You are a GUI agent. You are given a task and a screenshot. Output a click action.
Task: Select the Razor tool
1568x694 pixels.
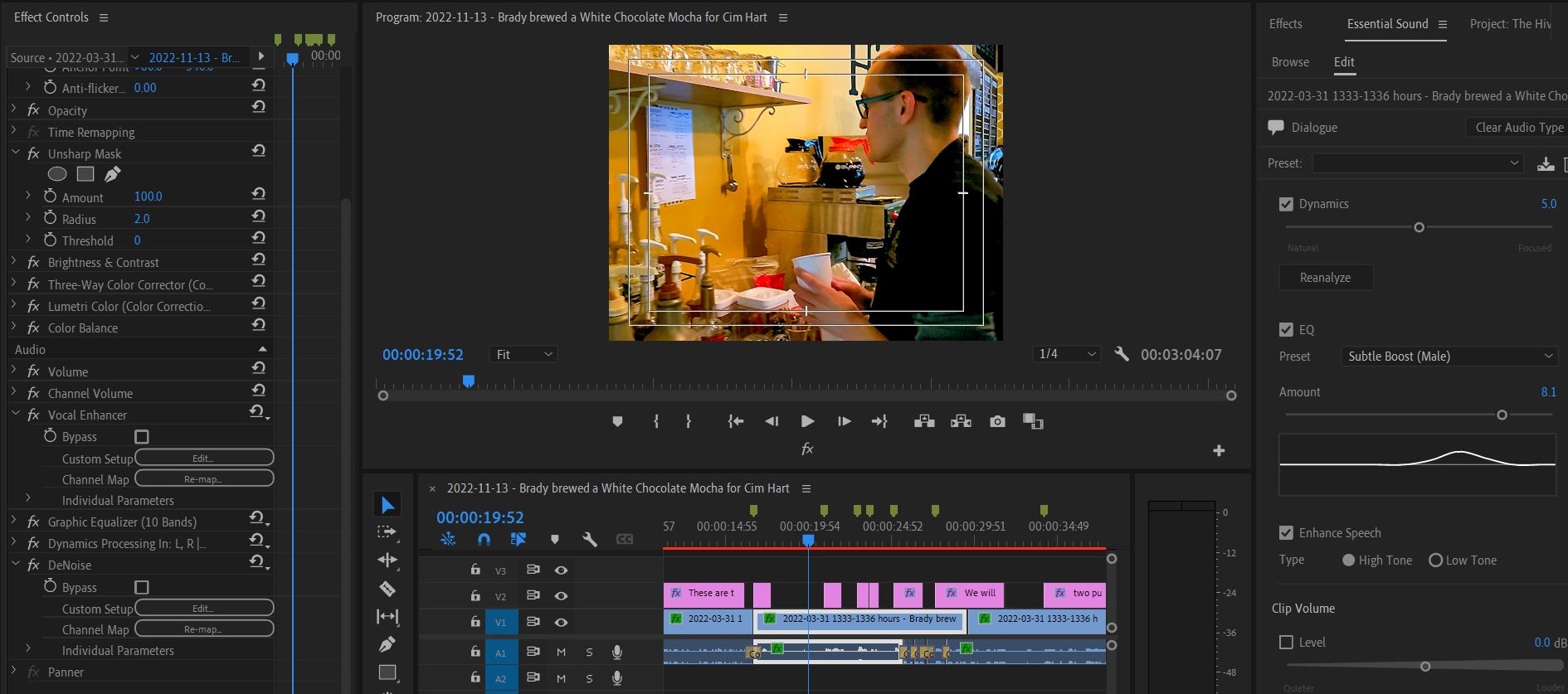(387, 589)
